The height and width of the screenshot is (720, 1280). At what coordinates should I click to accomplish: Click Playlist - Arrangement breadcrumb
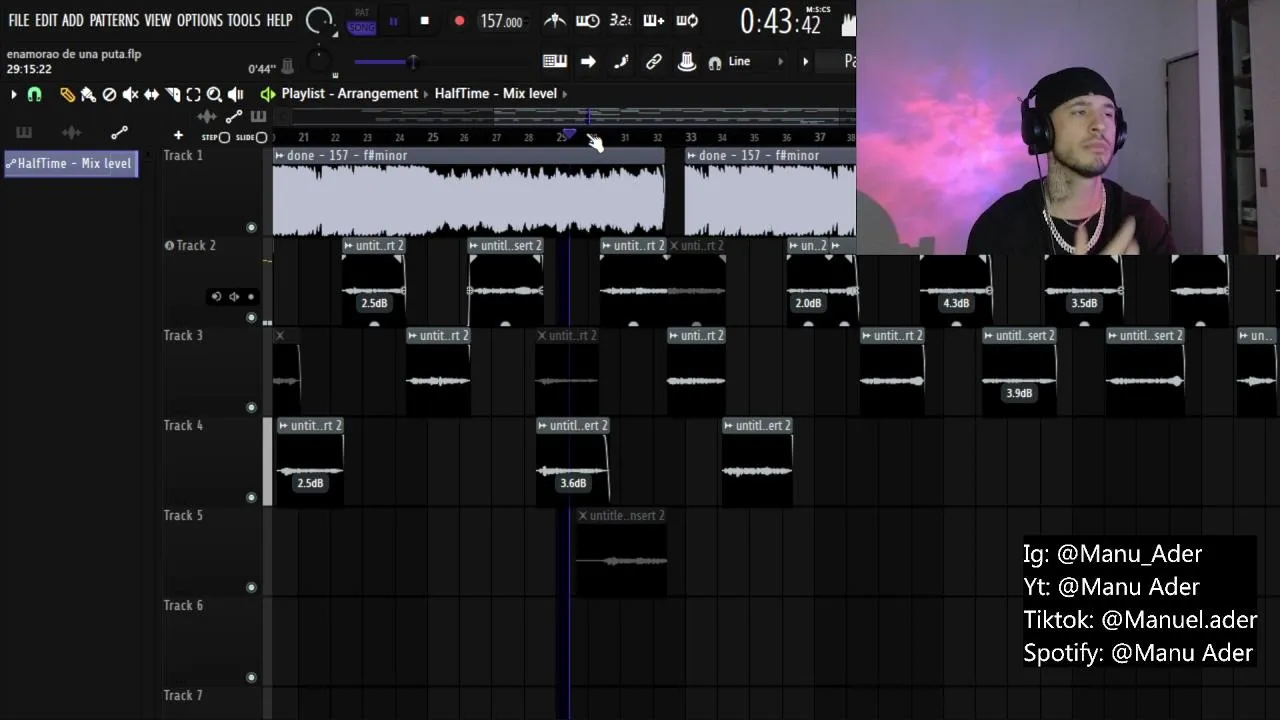pos(350,94)
